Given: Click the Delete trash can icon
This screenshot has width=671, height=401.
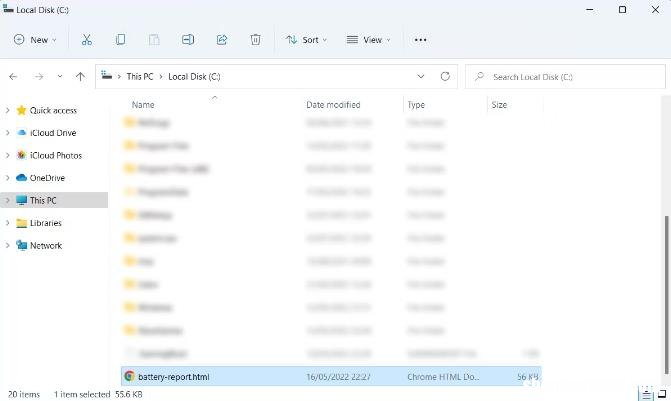Looking at the screenshot, I should (x=255, y=40).
